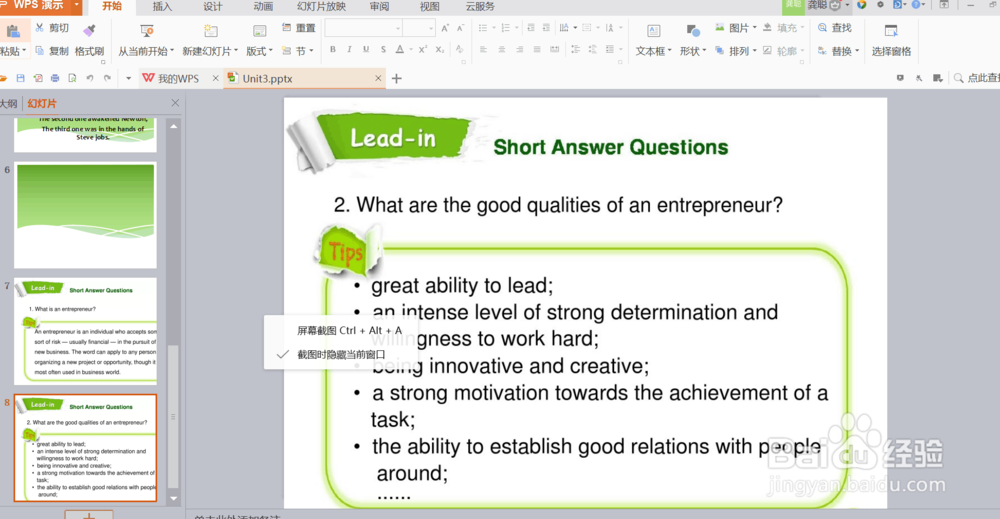Screen dimensions: 1000x519
Task: Click the help question mark icon
Action: 916,5
